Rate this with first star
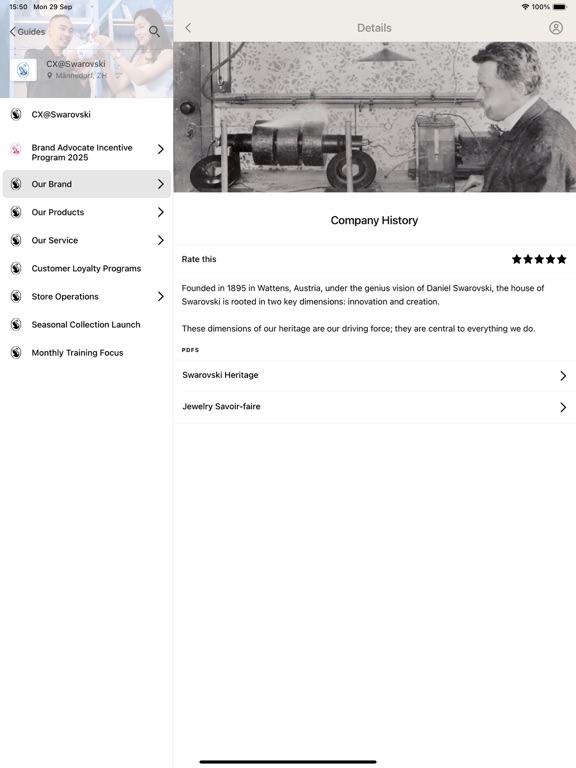Screen dimensions: 576x768 (x=517, y=259)
